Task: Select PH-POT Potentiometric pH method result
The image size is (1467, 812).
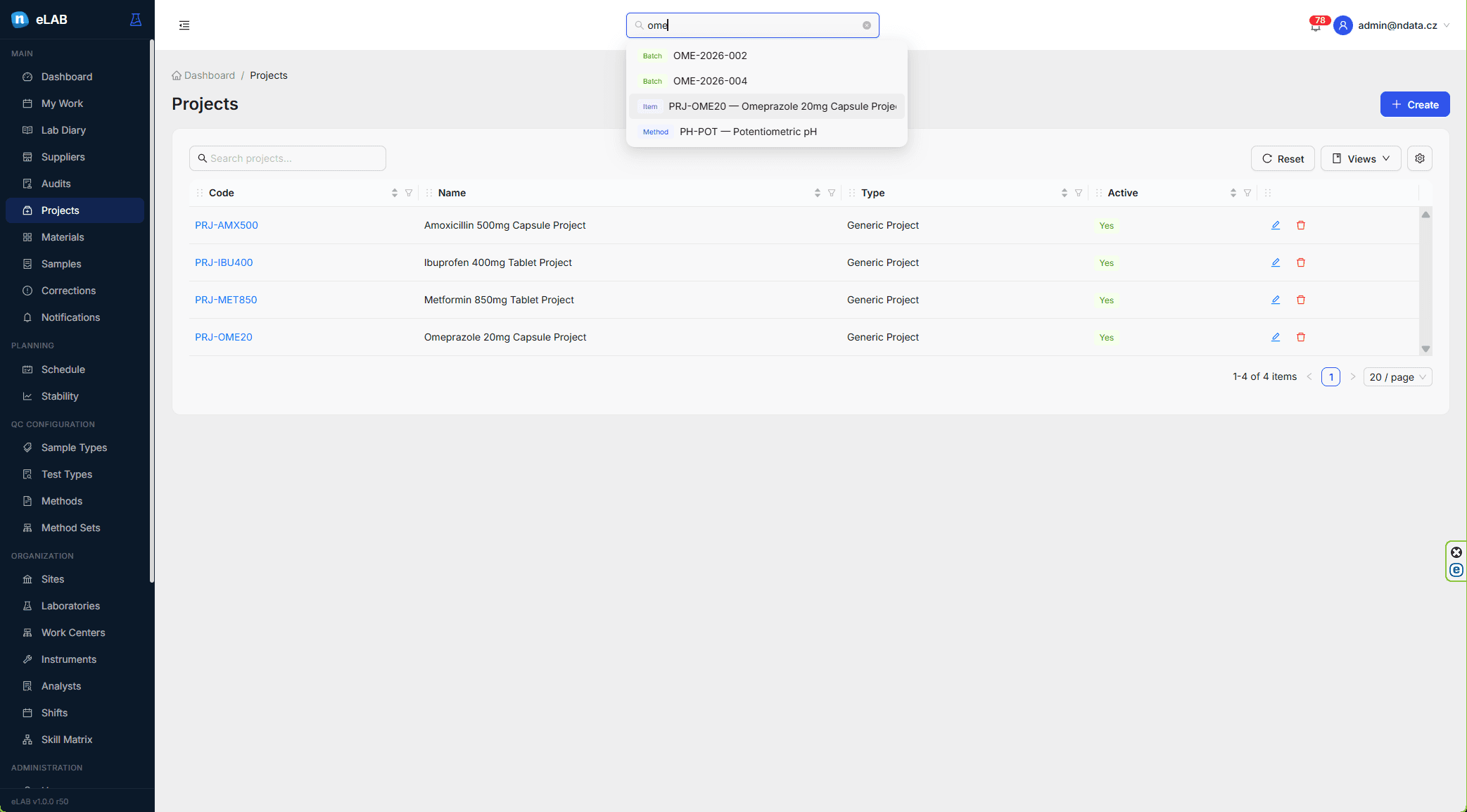Action: [x=766, y=132]
